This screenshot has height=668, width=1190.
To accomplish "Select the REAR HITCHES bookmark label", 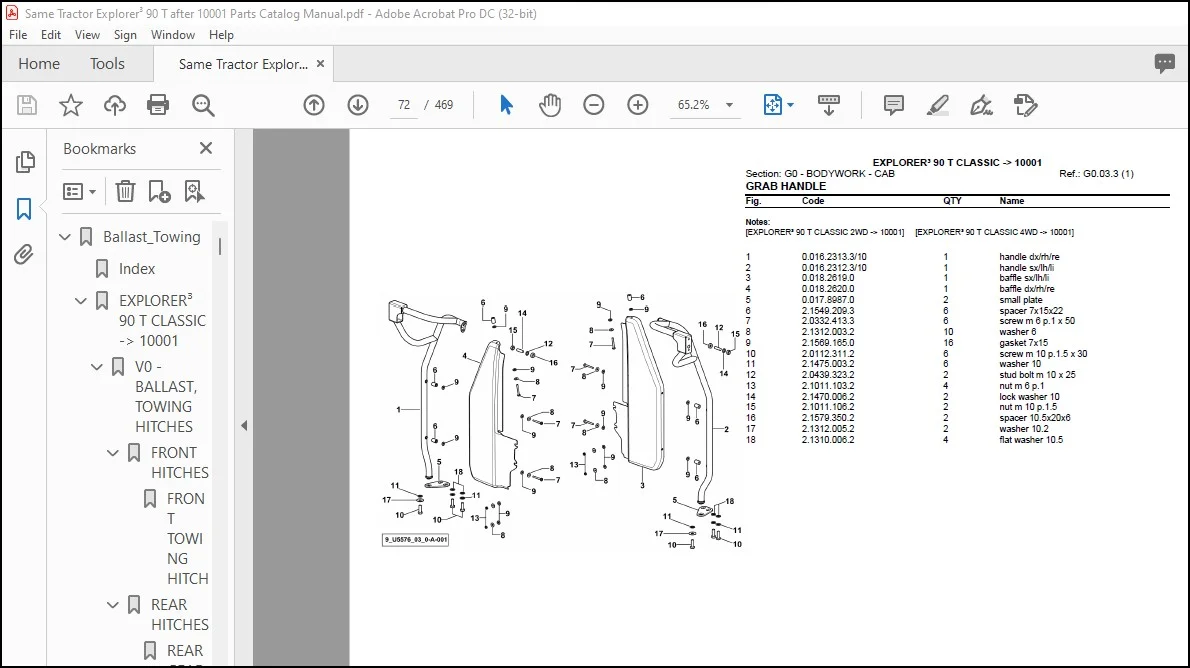I will point(179,614).
